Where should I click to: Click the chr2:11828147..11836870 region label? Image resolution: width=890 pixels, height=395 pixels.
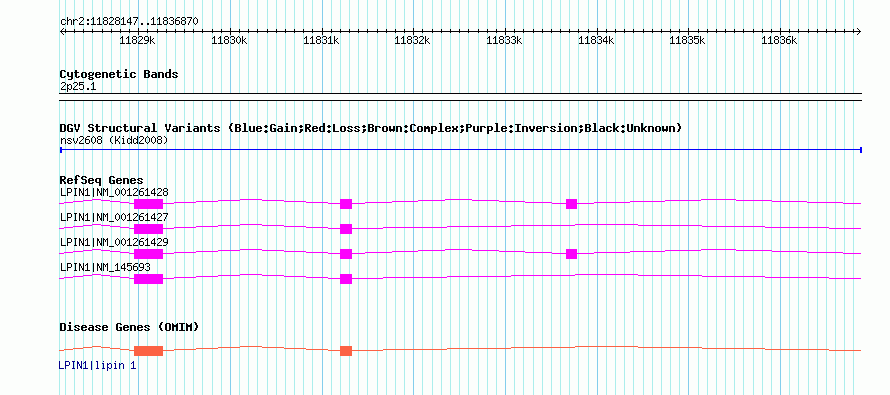coord(129,22)
